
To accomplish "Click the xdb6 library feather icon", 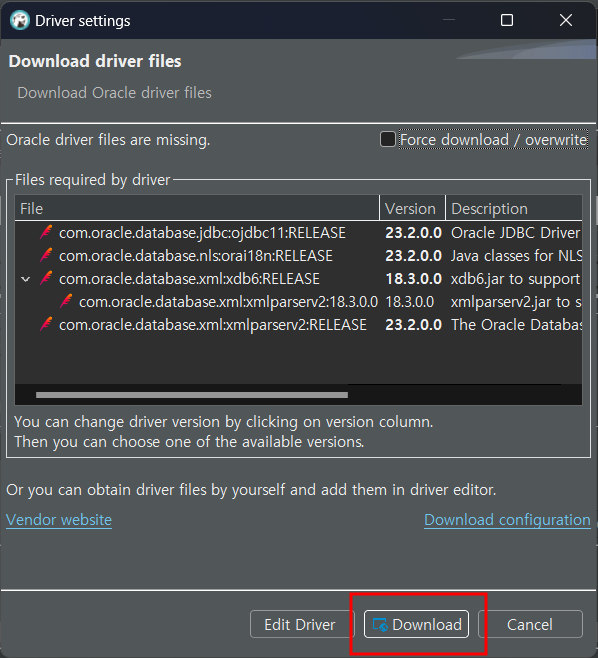I will coord(46,278).
